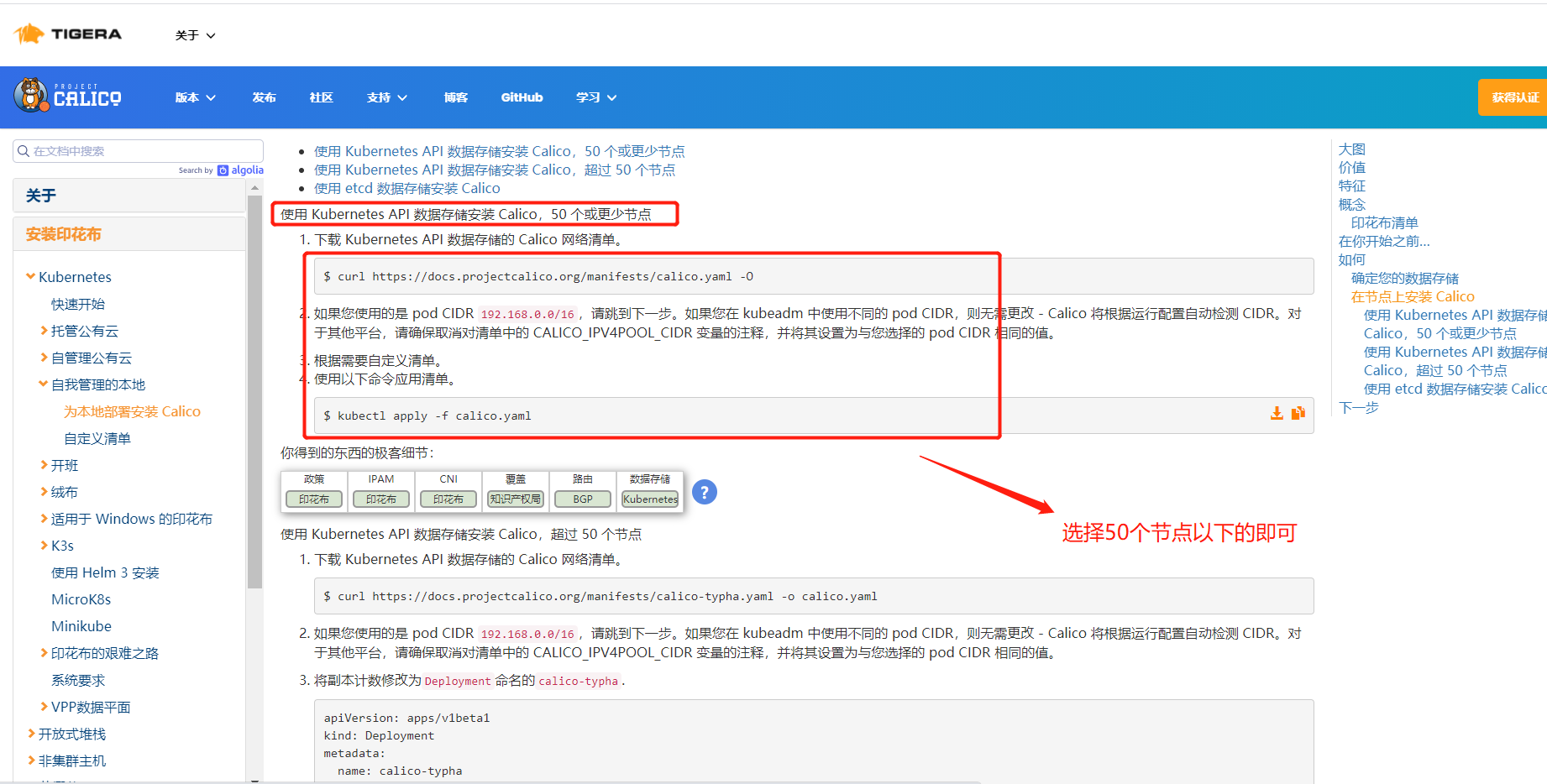The image size is (1547, 784).
Task: Jump to 特征 in page outline
Action: pos(1352,186)
